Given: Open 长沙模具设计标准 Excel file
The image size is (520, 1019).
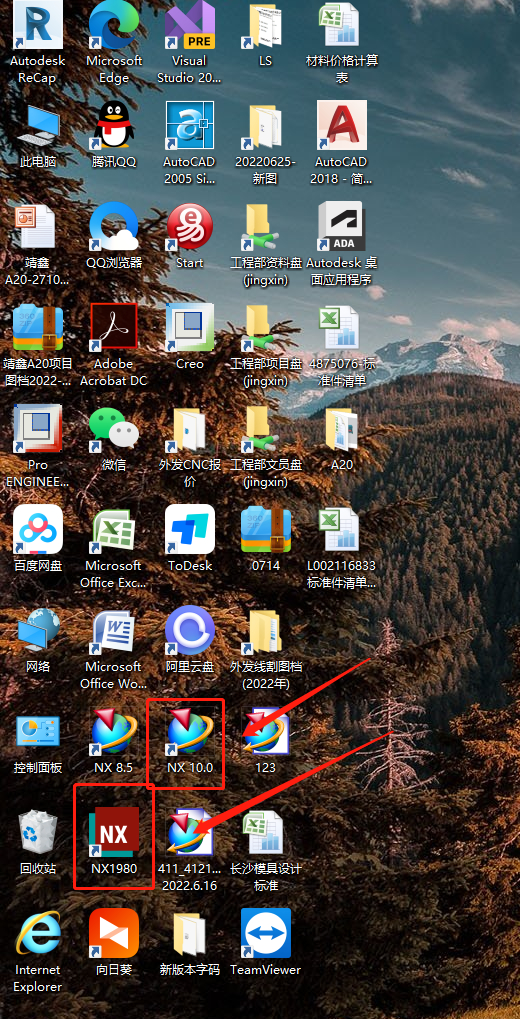Looking at the screenshot, I should [265, 832].
